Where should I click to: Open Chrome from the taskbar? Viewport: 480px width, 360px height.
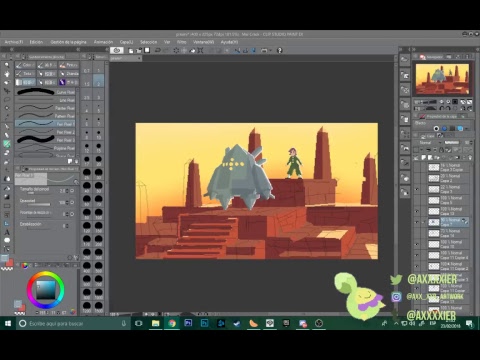click(x=172, y=323)
